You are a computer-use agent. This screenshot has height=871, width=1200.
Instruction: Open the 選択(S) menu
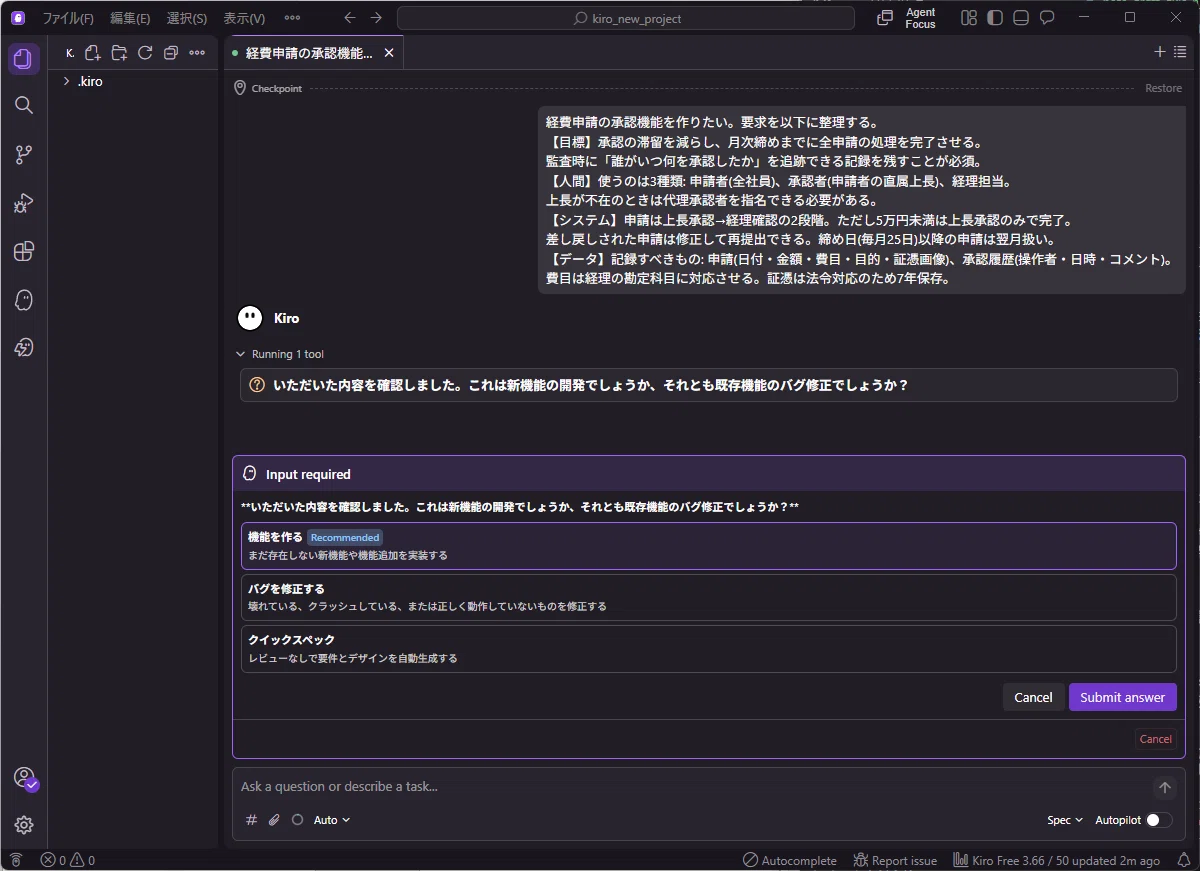click(186, 18)
